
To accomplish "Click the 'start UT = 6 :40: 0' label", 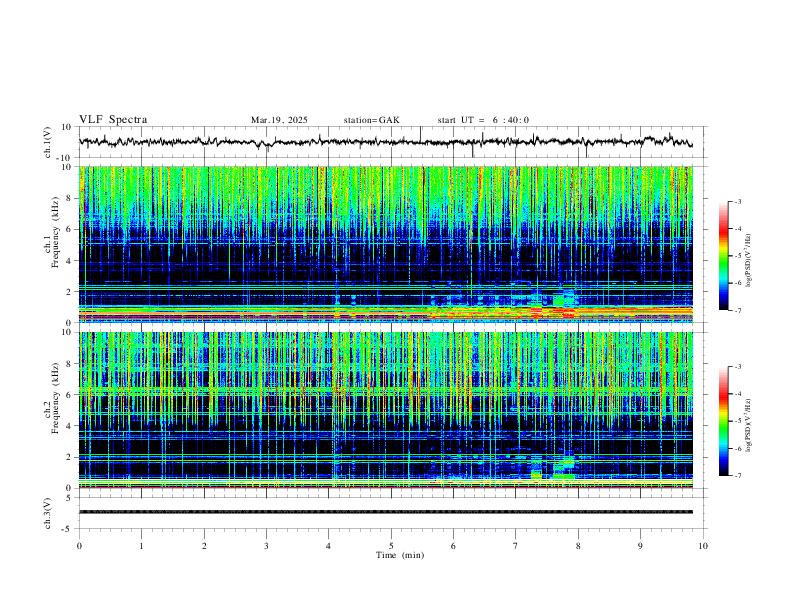I will pyautogui.click(x=483, y=120).
